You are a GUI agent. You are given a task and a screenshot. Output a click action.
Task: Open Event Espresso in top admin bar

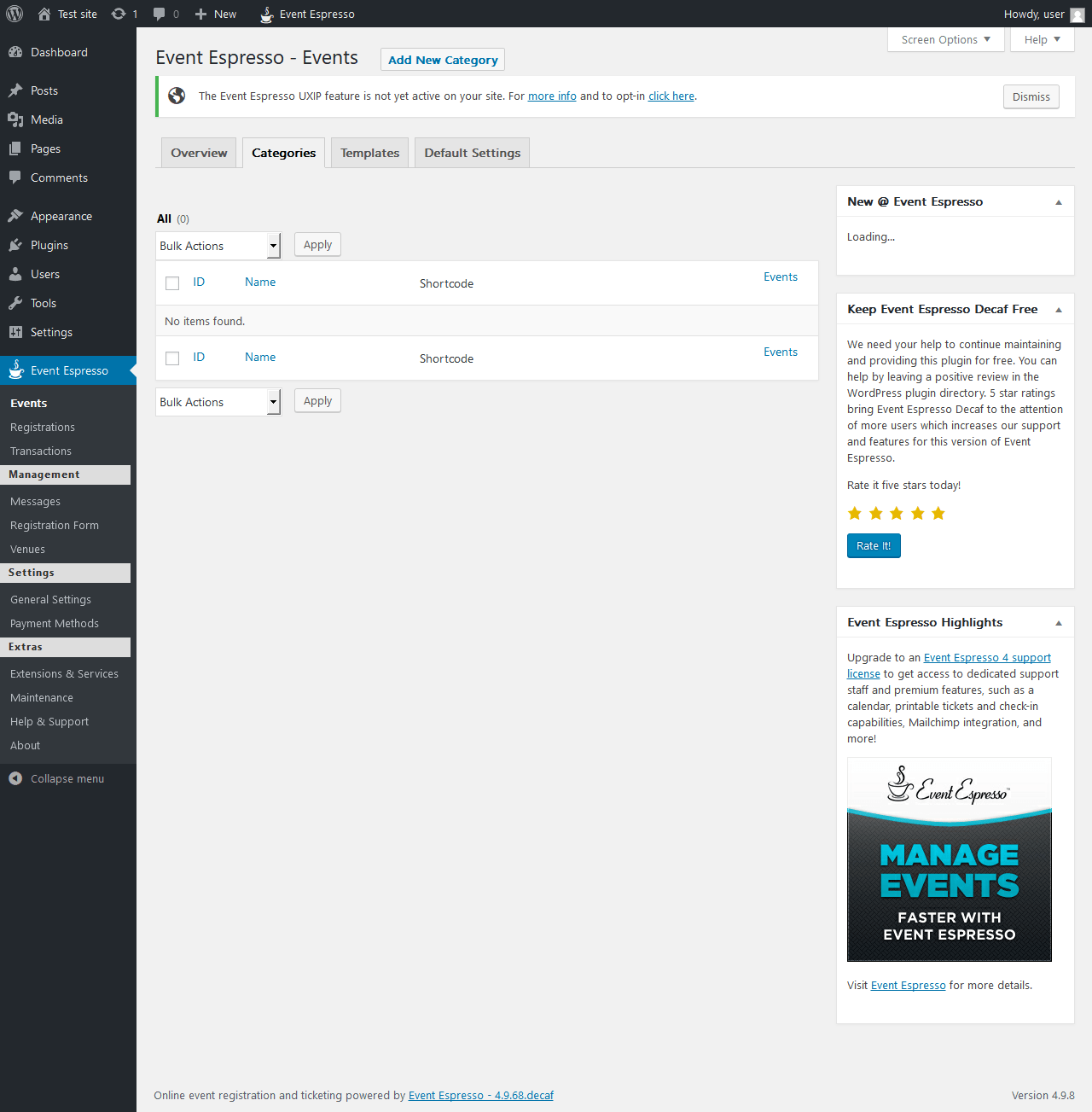click(307, 14)
